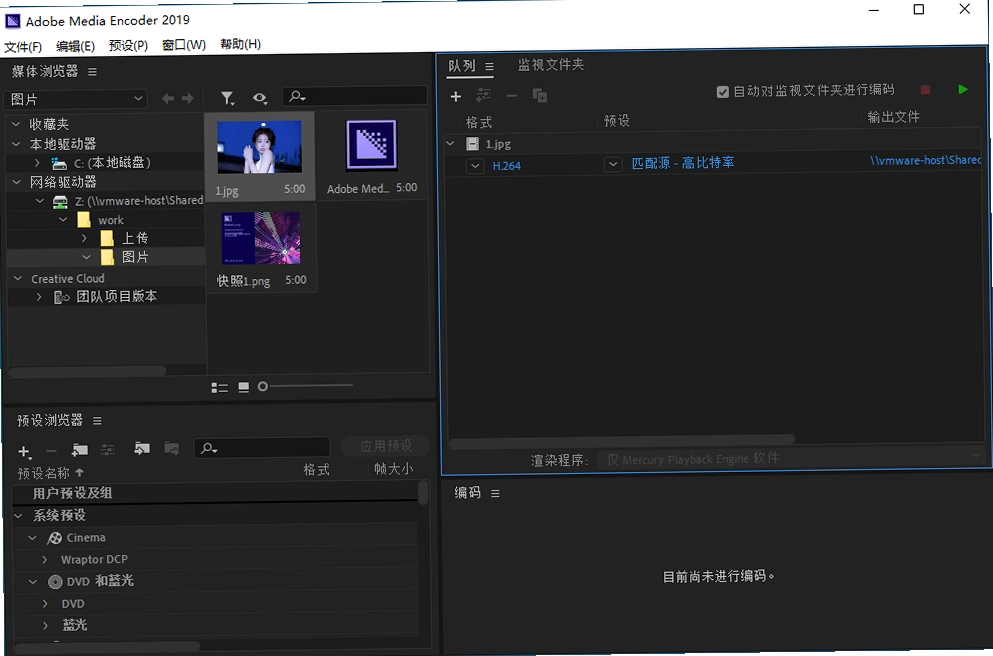
Task: Open the 图片 location dropdown
Action: point(75,99)
